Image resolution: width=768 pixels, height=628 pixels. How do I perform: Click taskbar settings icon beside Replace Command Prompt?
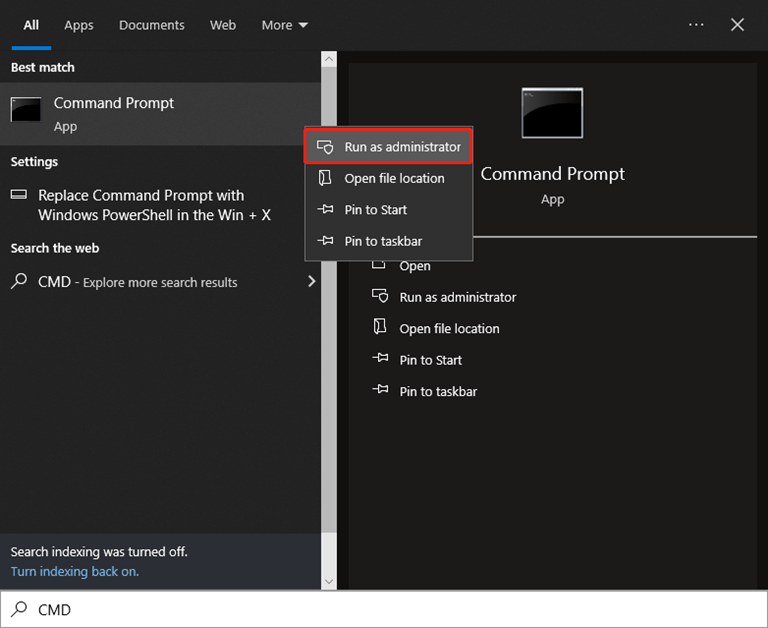click(19, 195)
